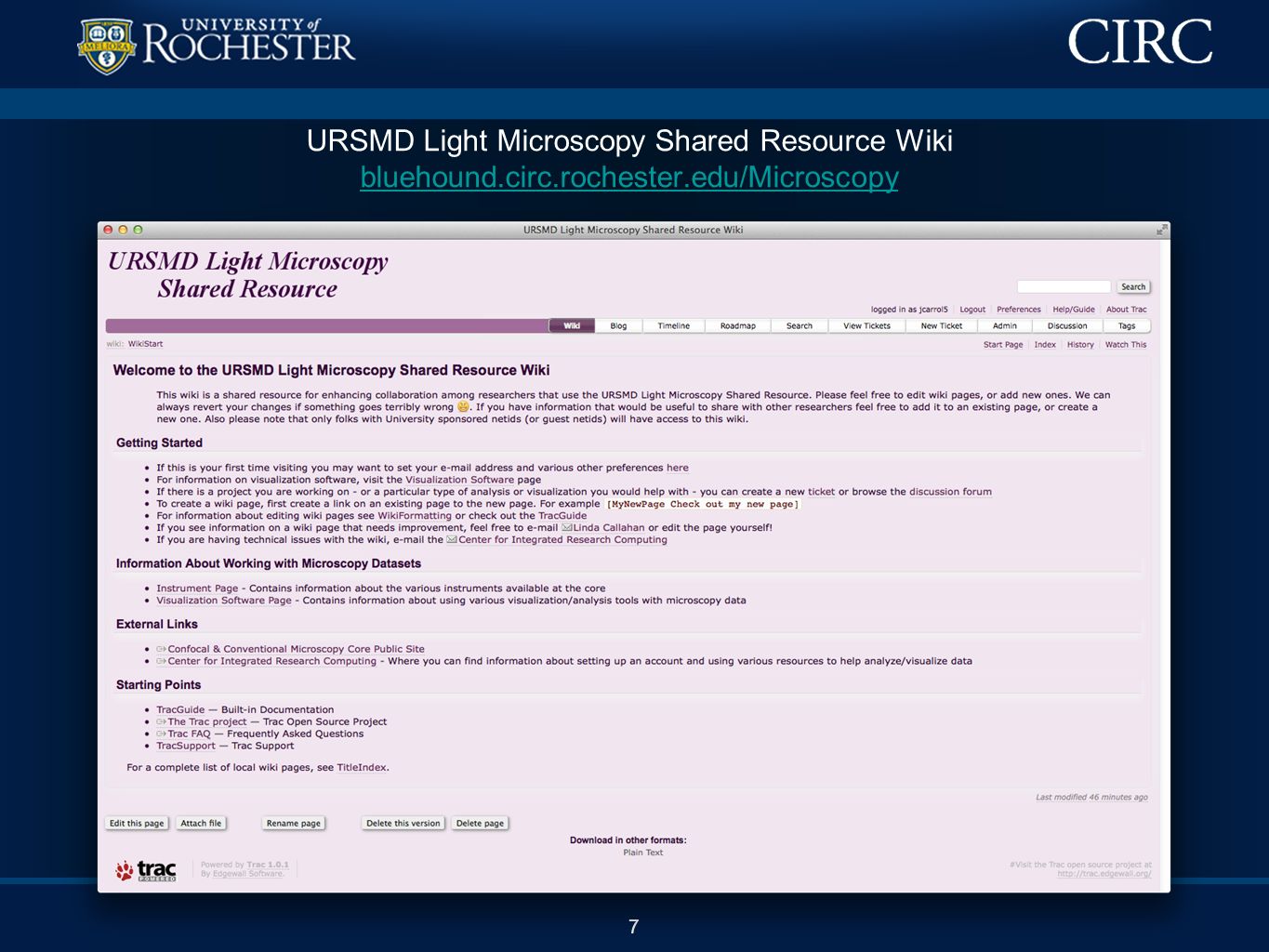Switch to the Timeline tab
The height and width of the screenshot is (952, 1269).
point(673,325)
